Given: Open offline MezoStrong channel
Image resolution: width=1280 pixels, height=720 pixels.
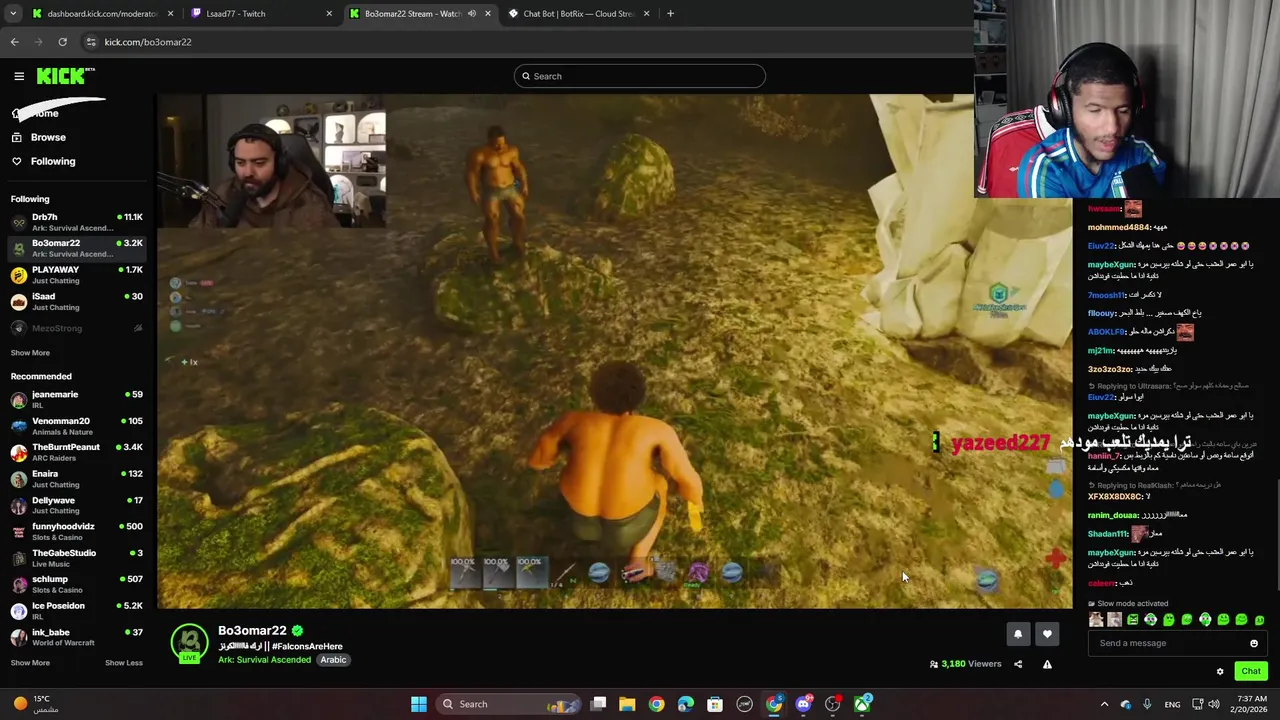Looking at the screenshot, I should click(77, 328).
